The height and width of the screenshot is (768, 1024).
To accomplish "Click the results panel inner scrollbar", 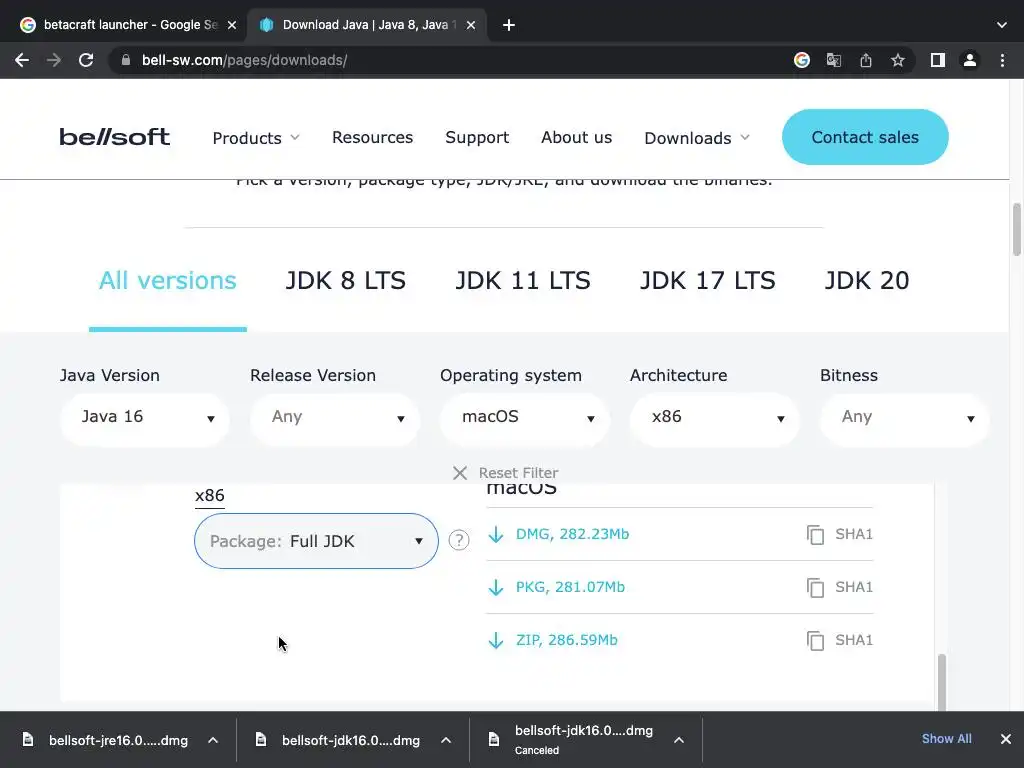I will coord(942,682).
